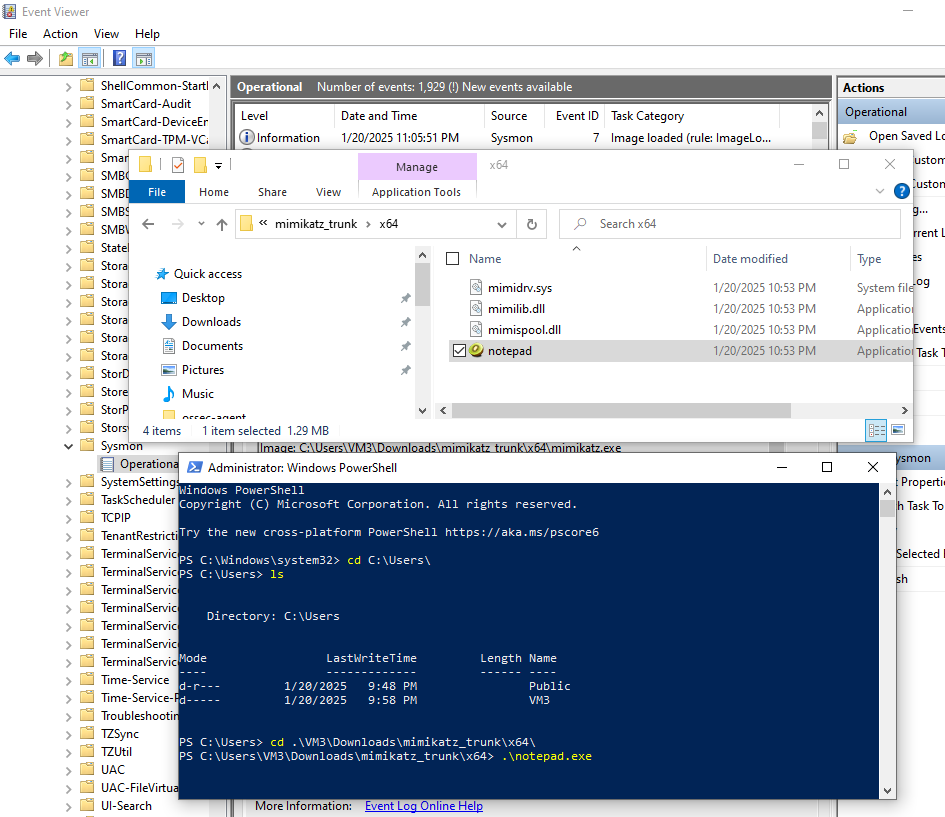Open the Event Log Online Help link

coord(423,806)
